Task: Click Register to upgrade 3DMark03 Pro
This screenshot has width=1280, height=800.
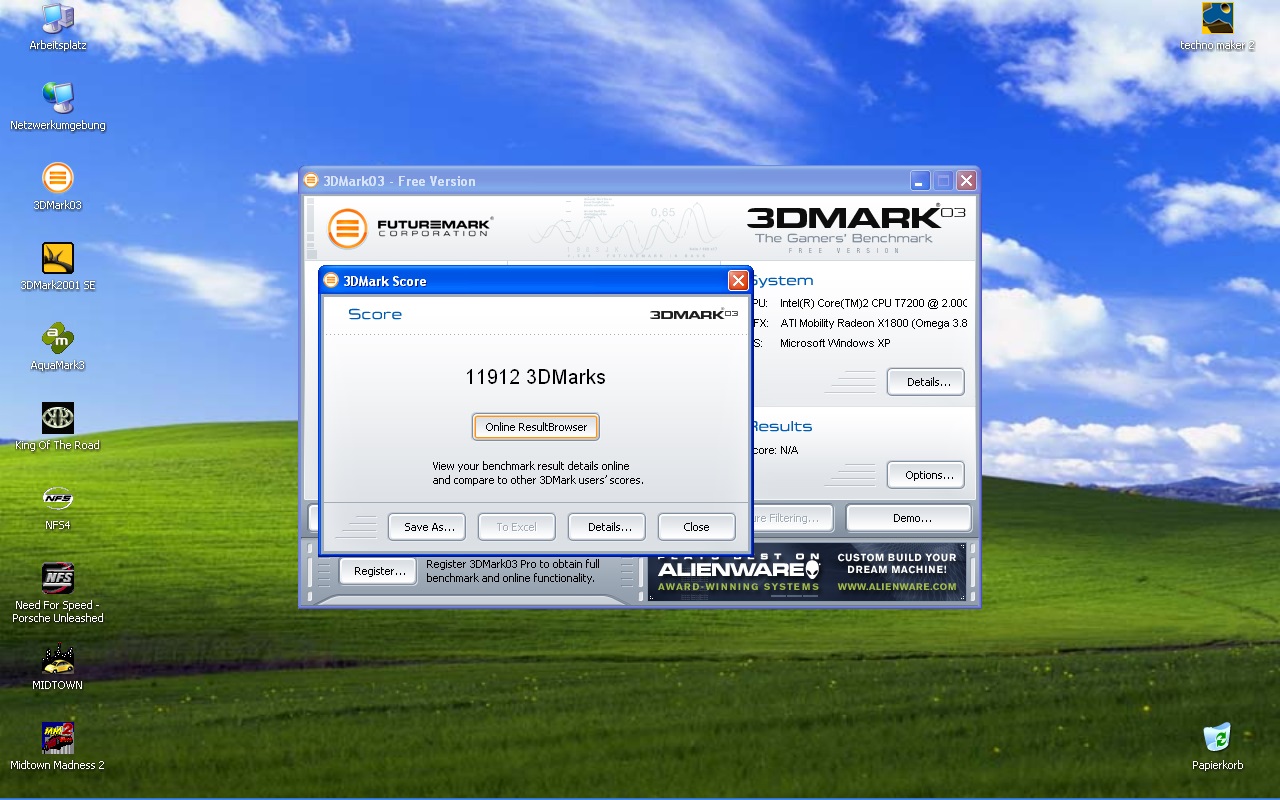Action: [x=378, y=571]
